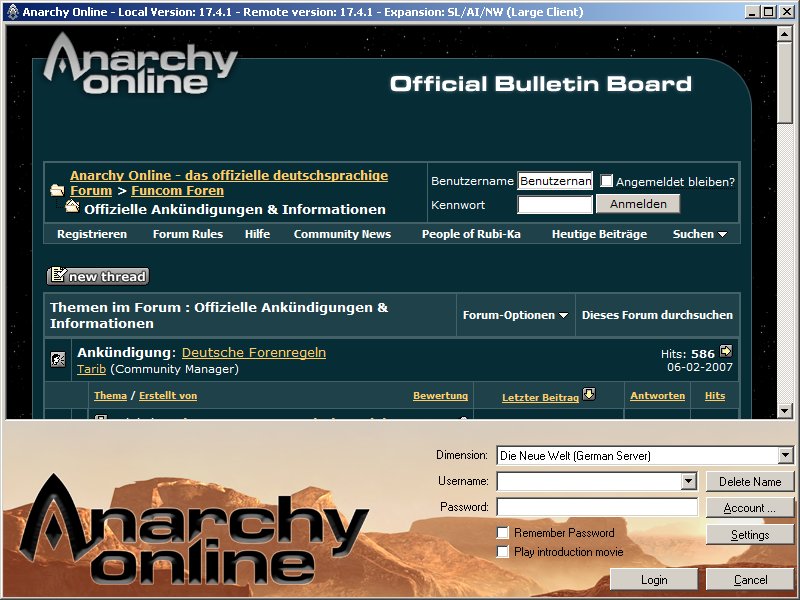Sort by the Erstellt von link

[168, 395]
